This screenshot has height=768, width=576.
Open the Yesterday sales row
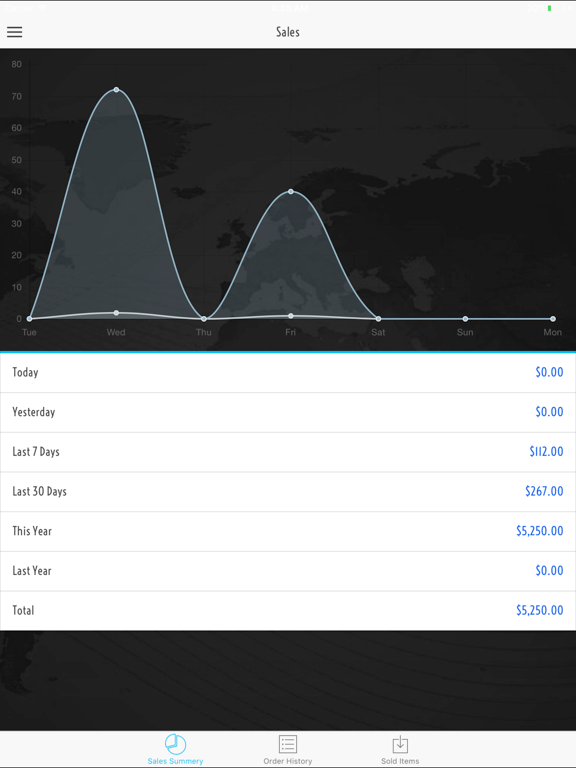tap(288, 412)
